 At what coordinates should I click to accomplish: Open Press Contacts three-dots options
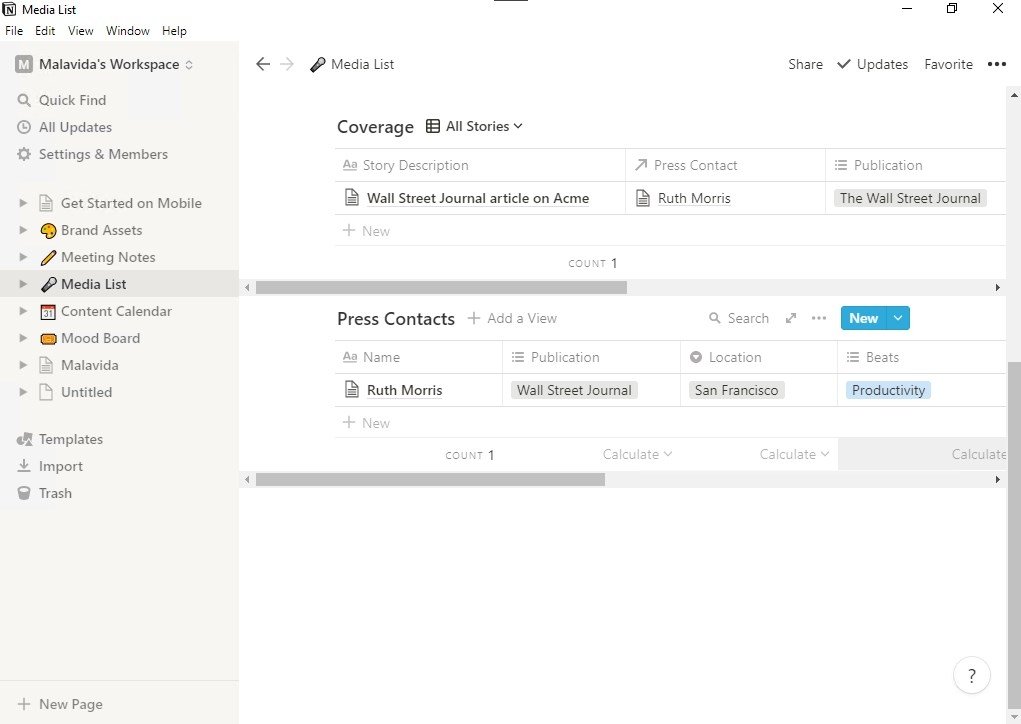click(x=818, y=318)
